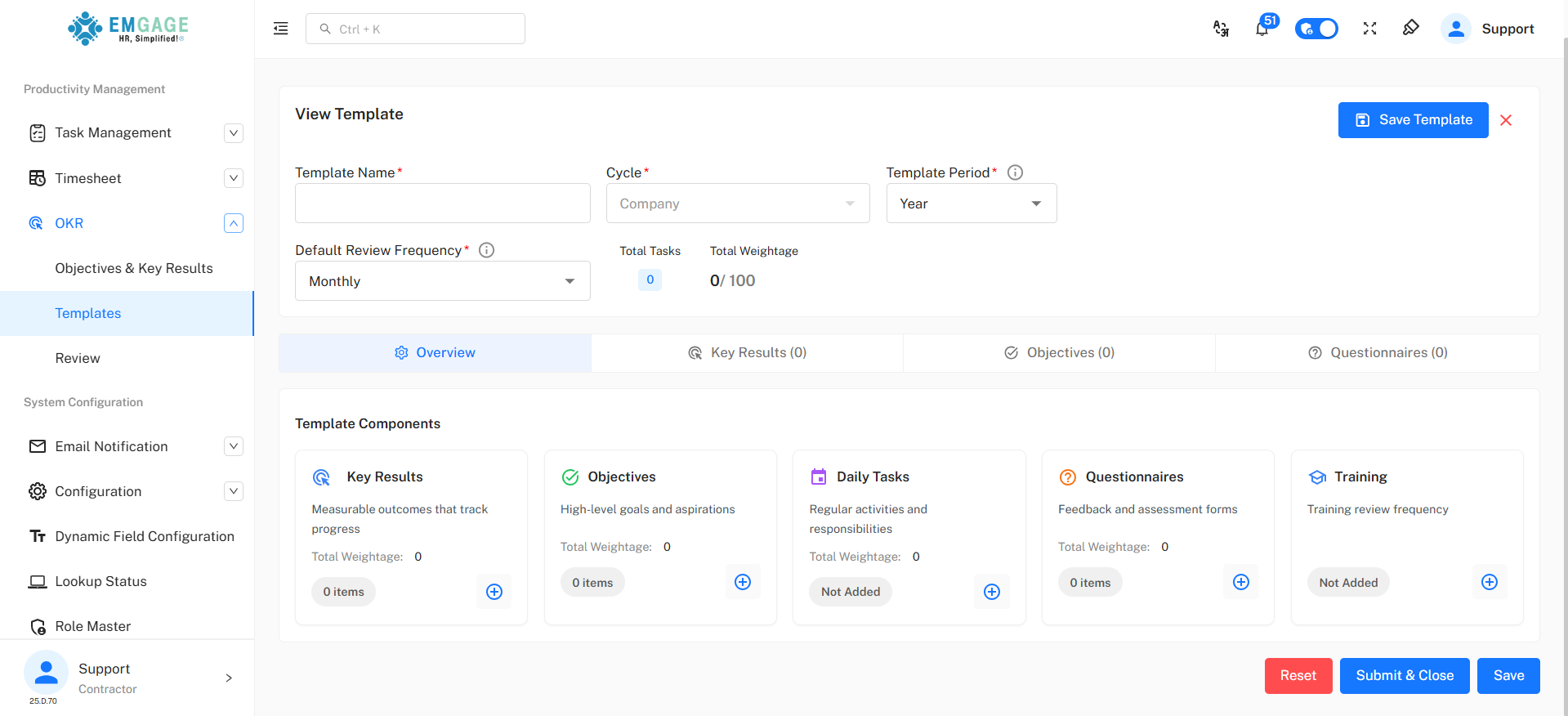
Task: Add Key Results using plus icon
Action: click(x=494, y=592)
